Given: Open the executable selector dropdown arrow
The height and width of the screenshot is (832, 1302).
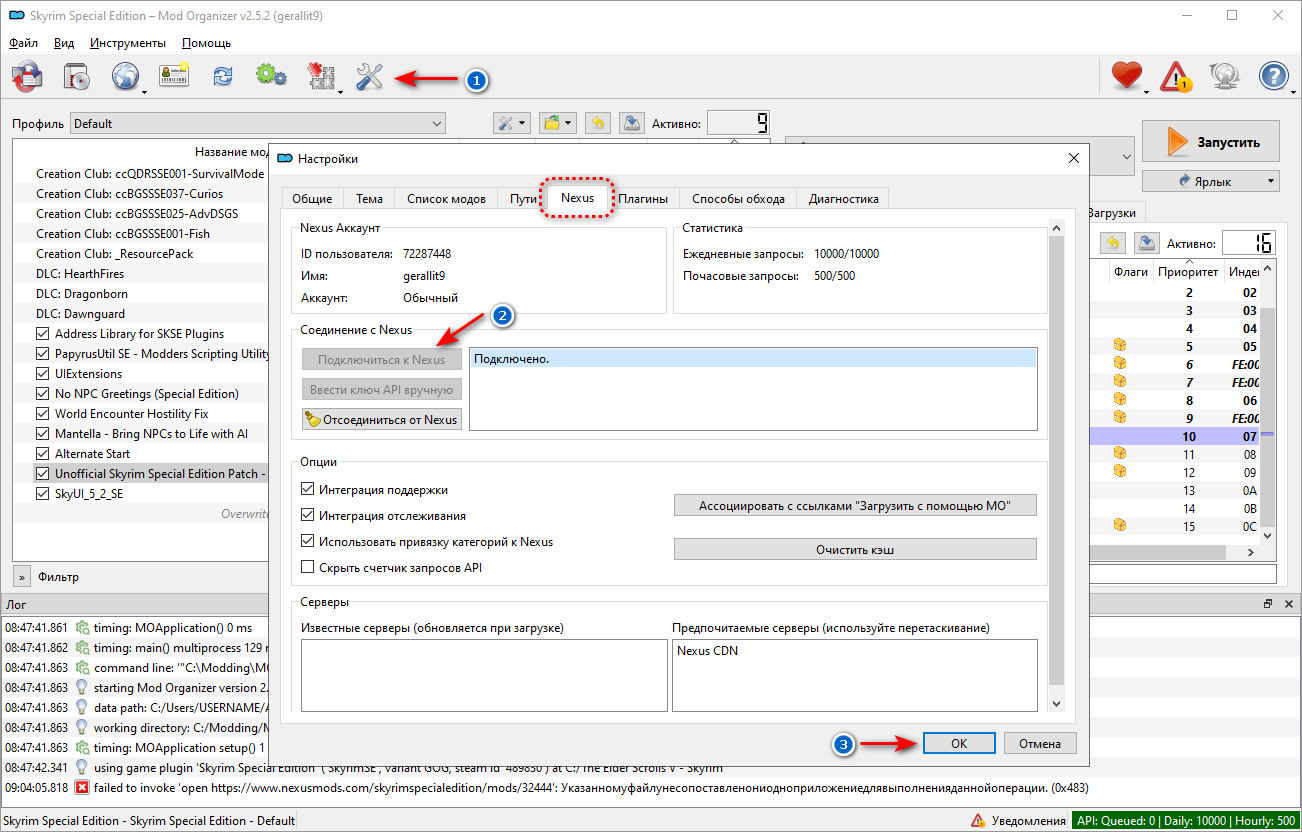Looking at the screenshot, I should [x=1127, y=157].
